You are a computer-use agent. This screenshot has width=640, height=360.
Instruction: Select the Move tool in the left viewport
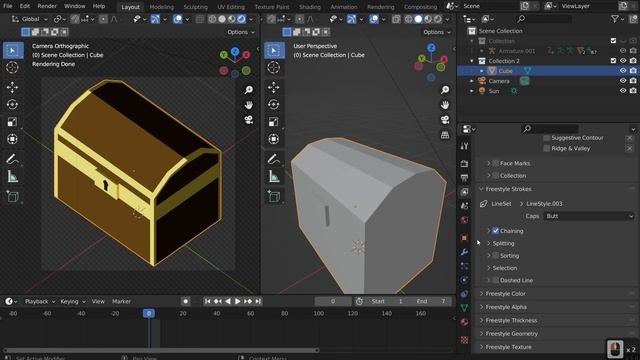point(12,87)
